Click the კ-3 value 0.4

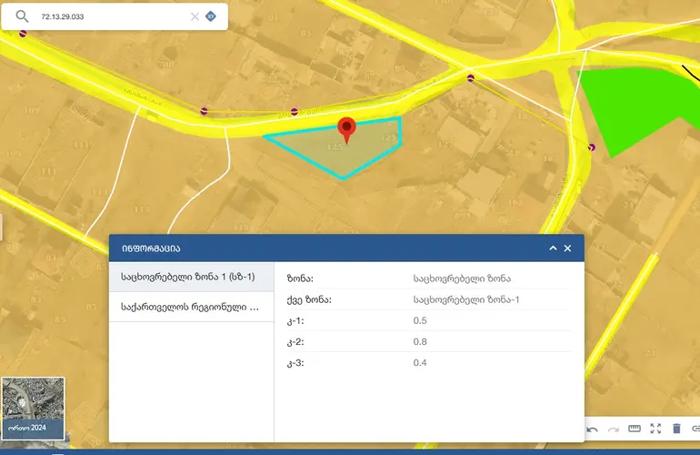[x=420, y=363]
